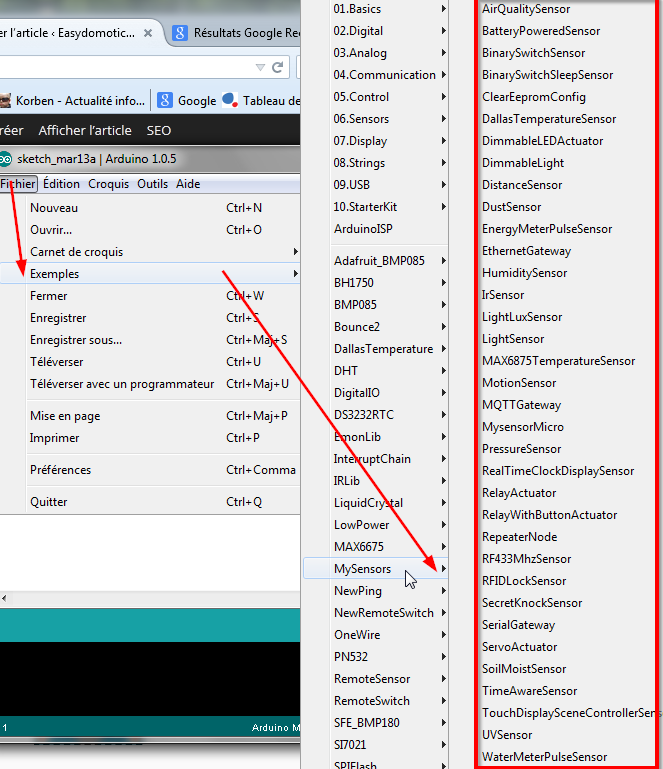663x769 pixels.
Task: Open the RelayActuator example
Action: coord(519,492)
